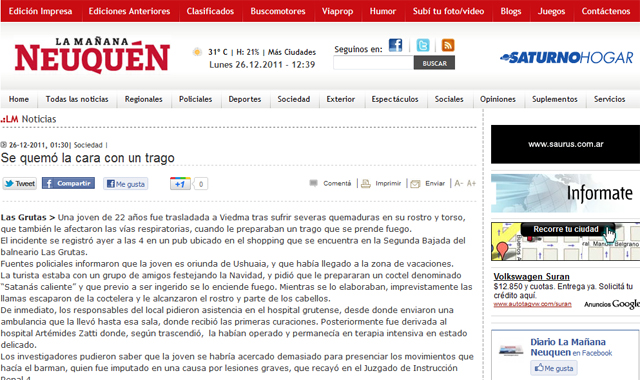Increase font size with A+

[471, 183]
